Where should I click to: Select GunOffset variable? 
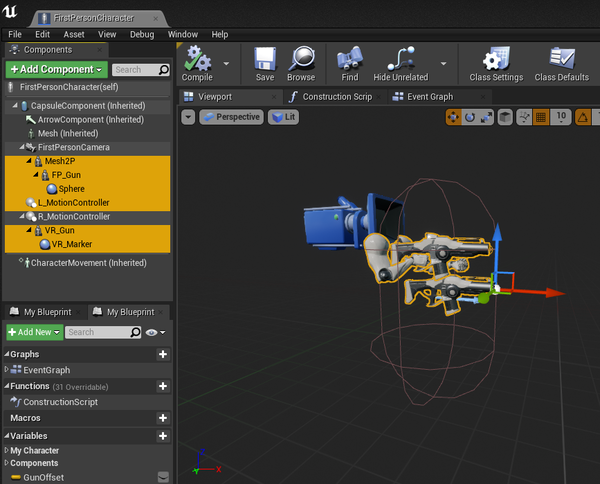coord(43,477)
